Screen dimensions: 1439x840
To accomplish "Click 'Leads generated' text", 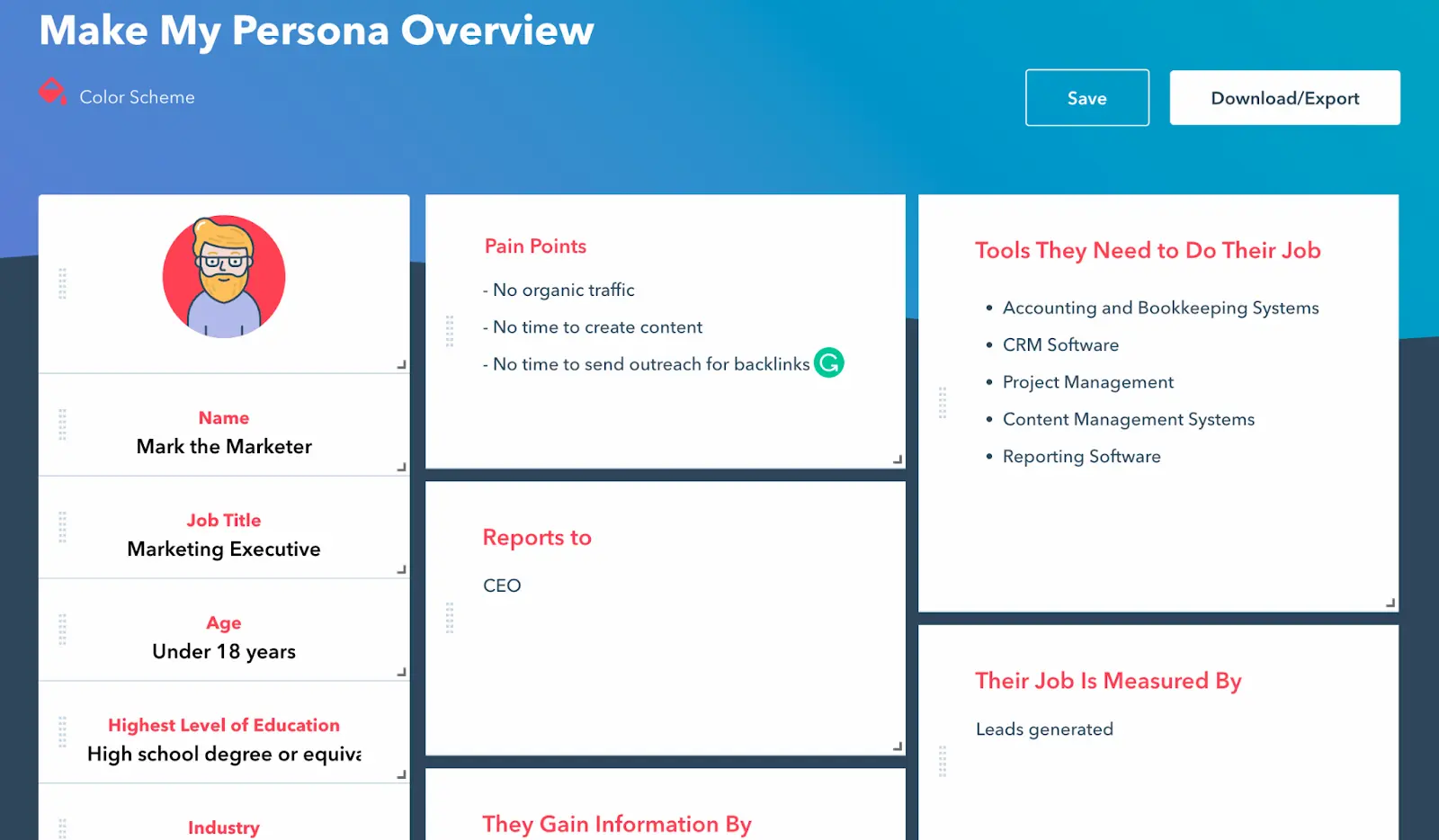I will (1044, 729).
